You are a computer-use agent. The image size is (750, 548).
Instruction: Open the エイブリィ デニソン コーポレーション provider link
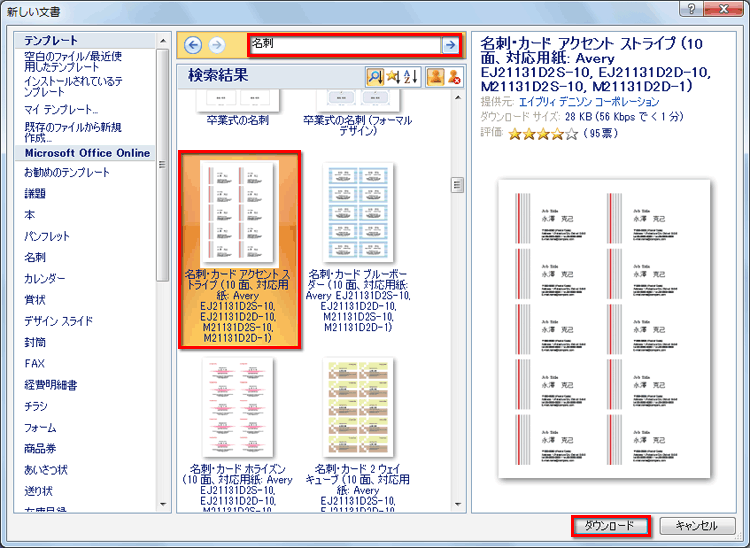point(589,102)
